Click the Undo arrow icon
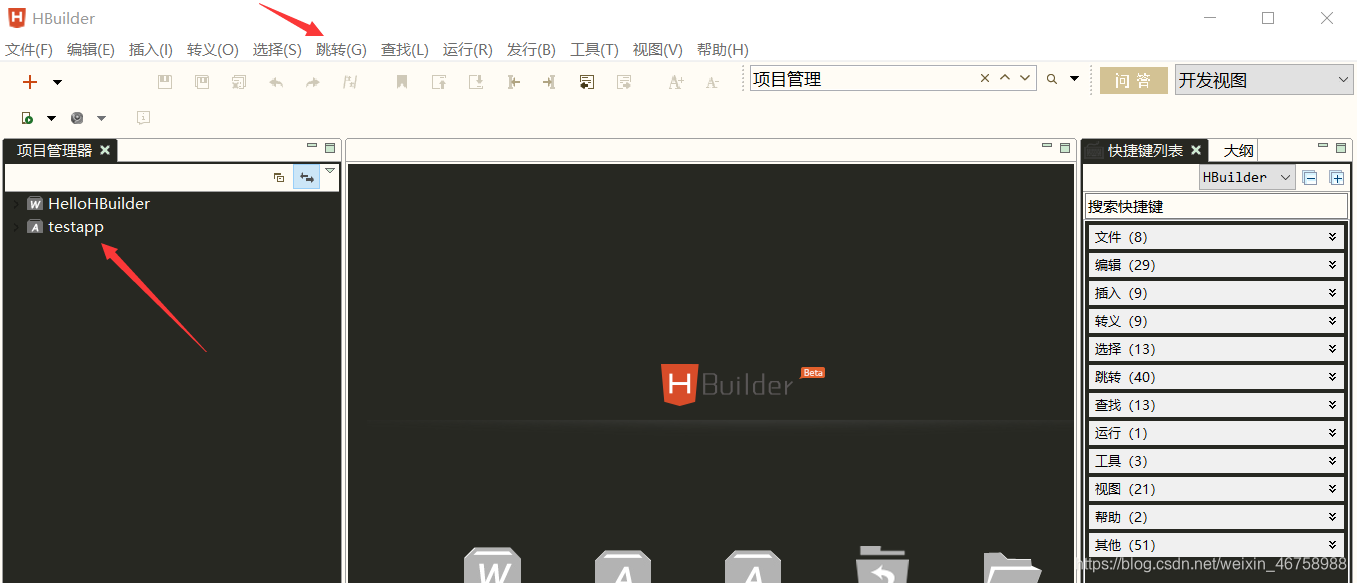The height and width of the screenshot is (583, 1357). click(276, 82)
